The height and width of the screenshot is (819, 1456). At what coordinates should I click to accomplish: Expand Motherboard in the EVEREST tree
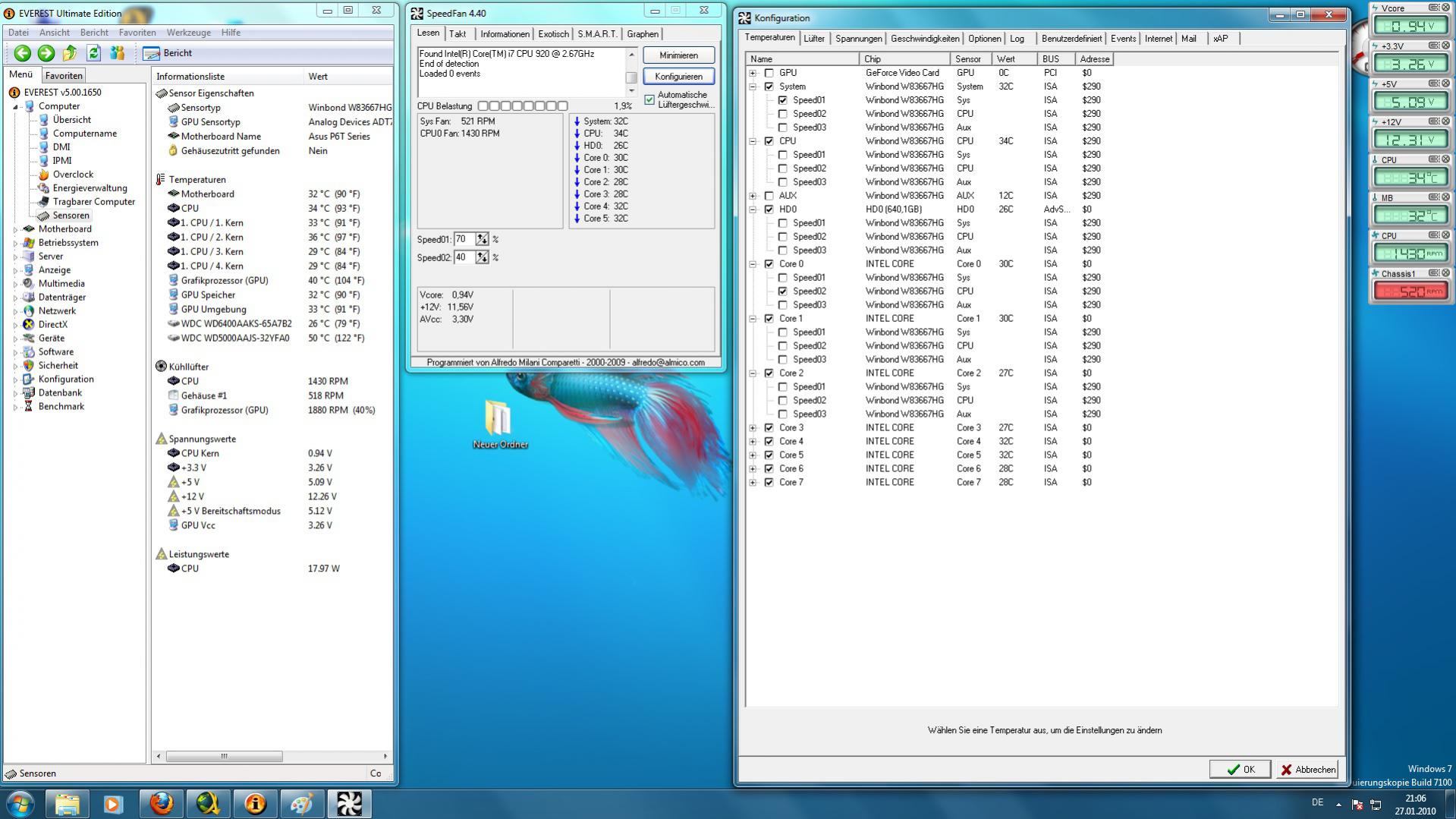point(15,229)
